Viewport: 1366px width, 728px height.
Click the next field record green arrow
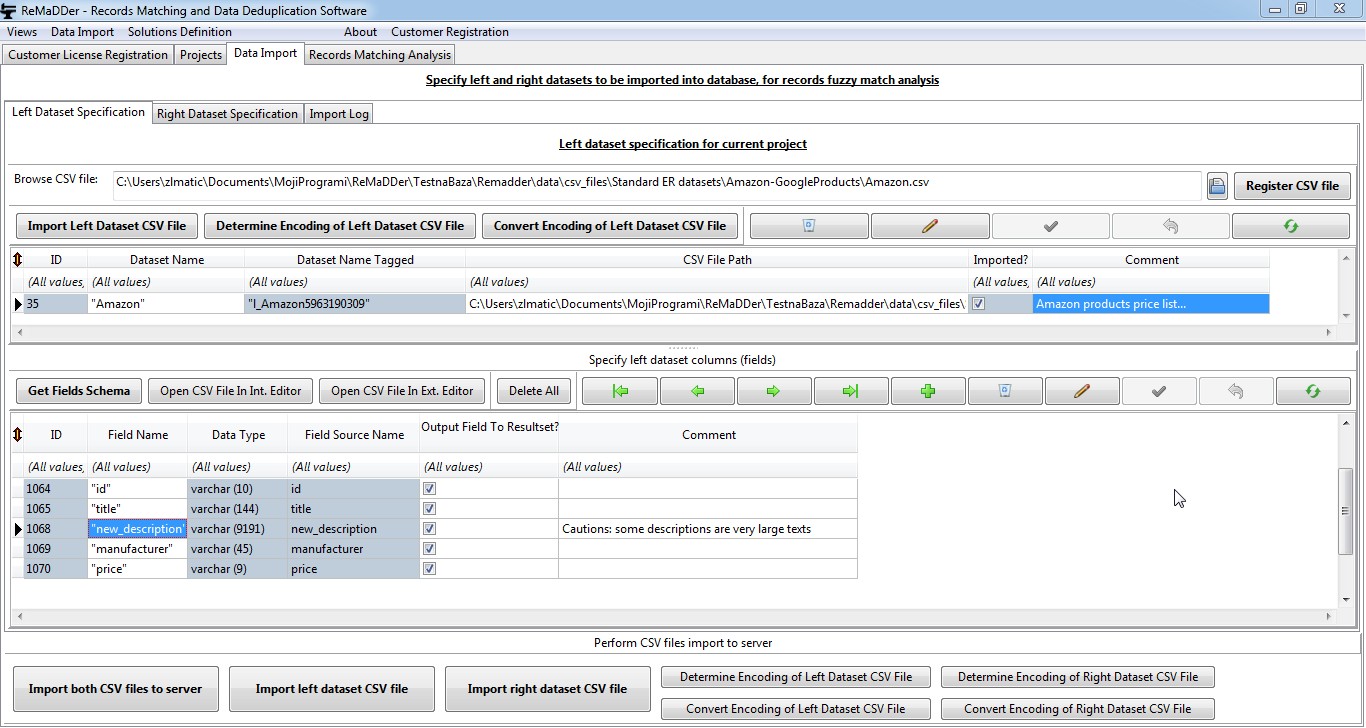[x=773, y=391]
